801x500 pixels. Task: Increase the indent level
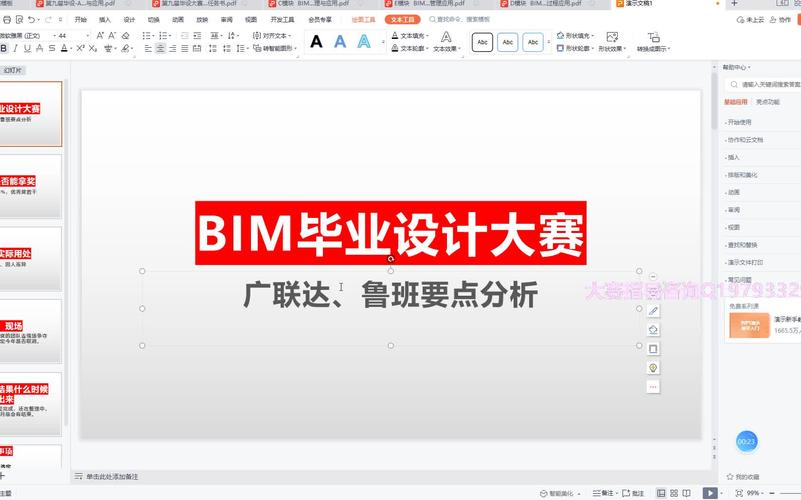pos(197,36)
